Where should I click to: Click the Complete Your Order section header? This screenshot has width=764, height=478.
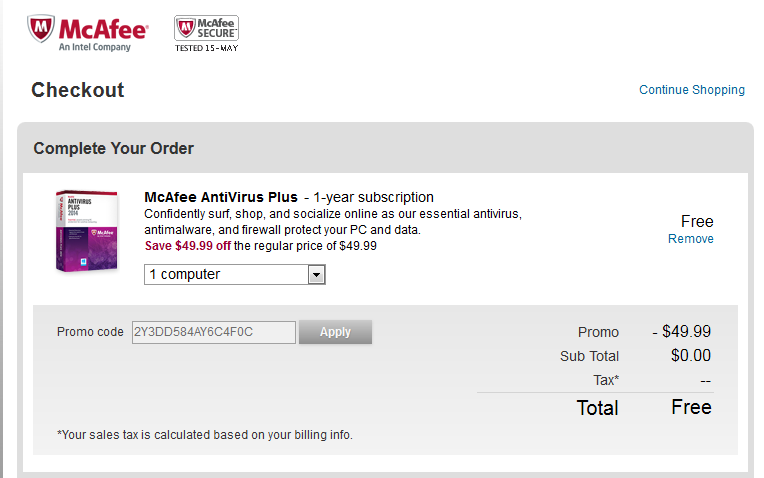[x=114, y=148]
